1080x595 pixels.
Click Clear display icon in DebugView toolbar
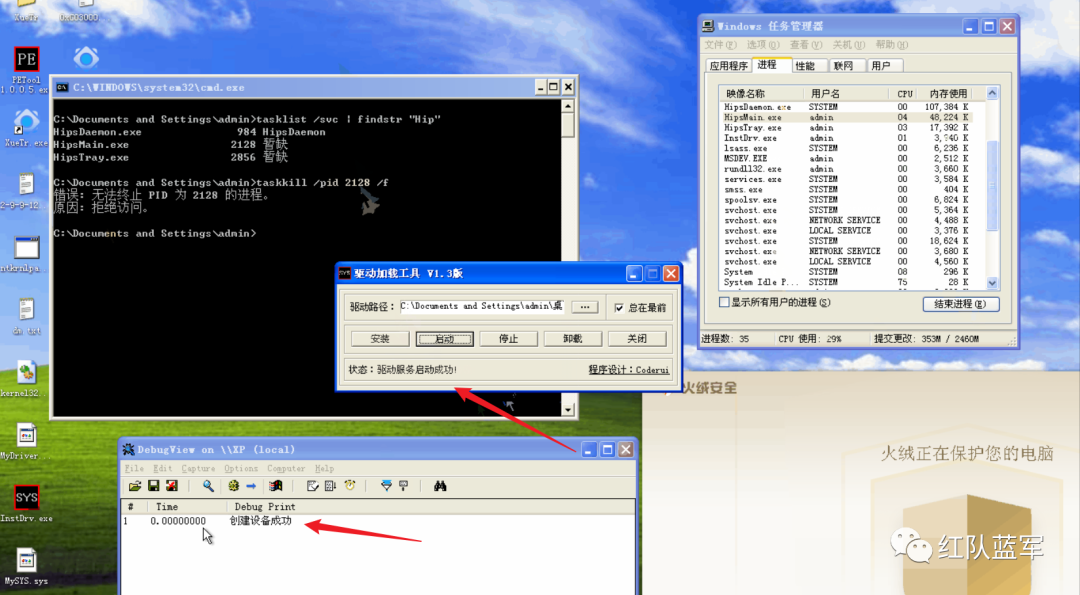click(x=312, y=486)
